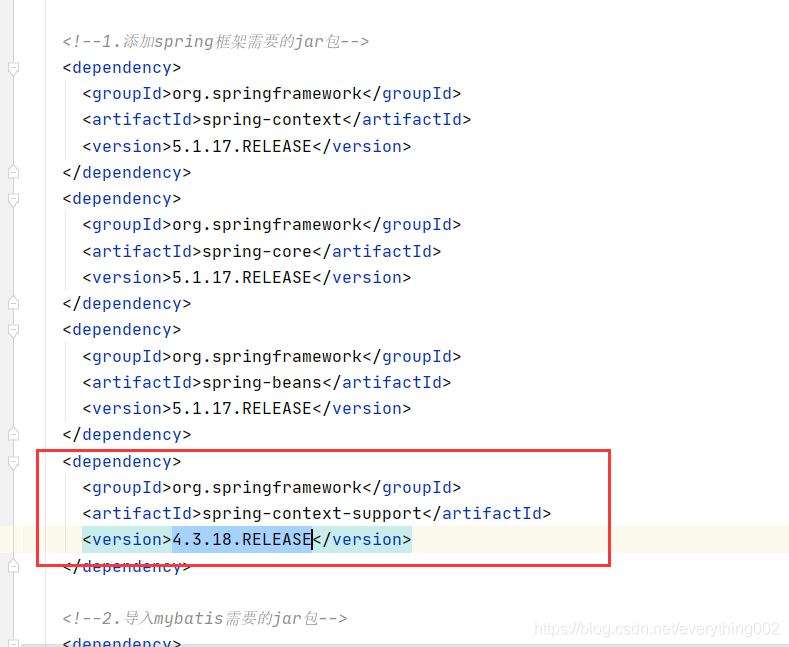Place cursor in artifactId 'spring-context-support' line

(x=317, y=513)
